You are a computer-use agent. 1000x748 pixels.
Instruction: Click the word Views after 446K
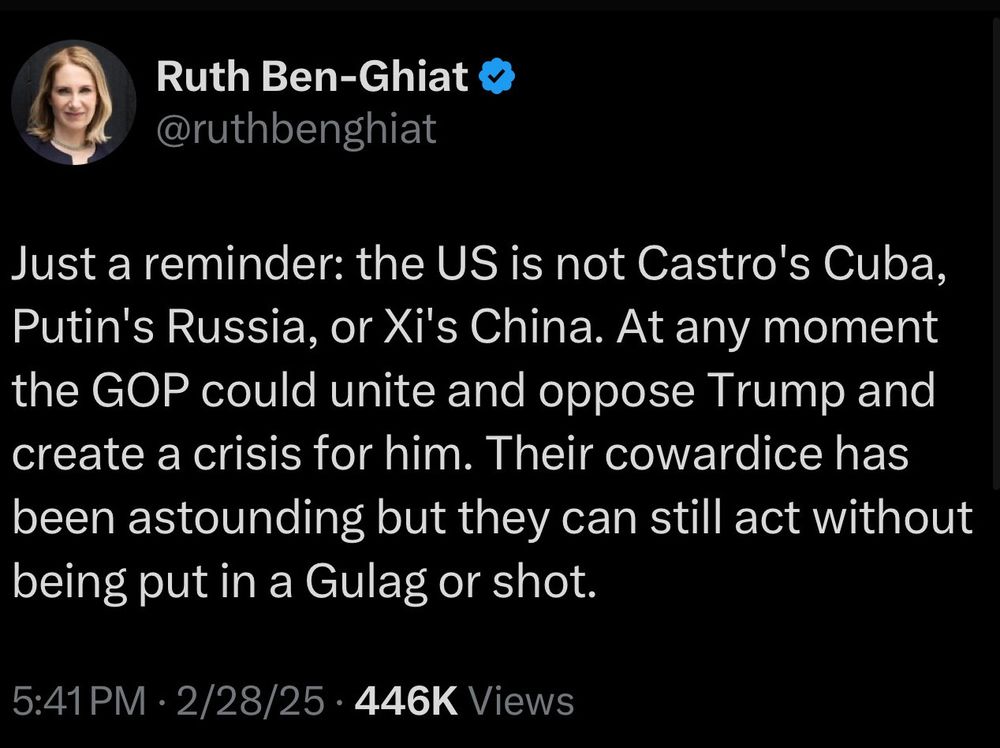coord(522,701)
